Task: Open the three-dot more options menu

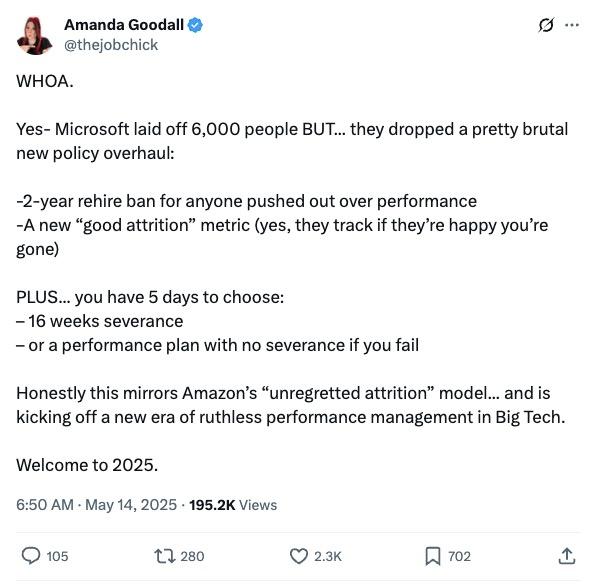Action: (x=572, y=25)
